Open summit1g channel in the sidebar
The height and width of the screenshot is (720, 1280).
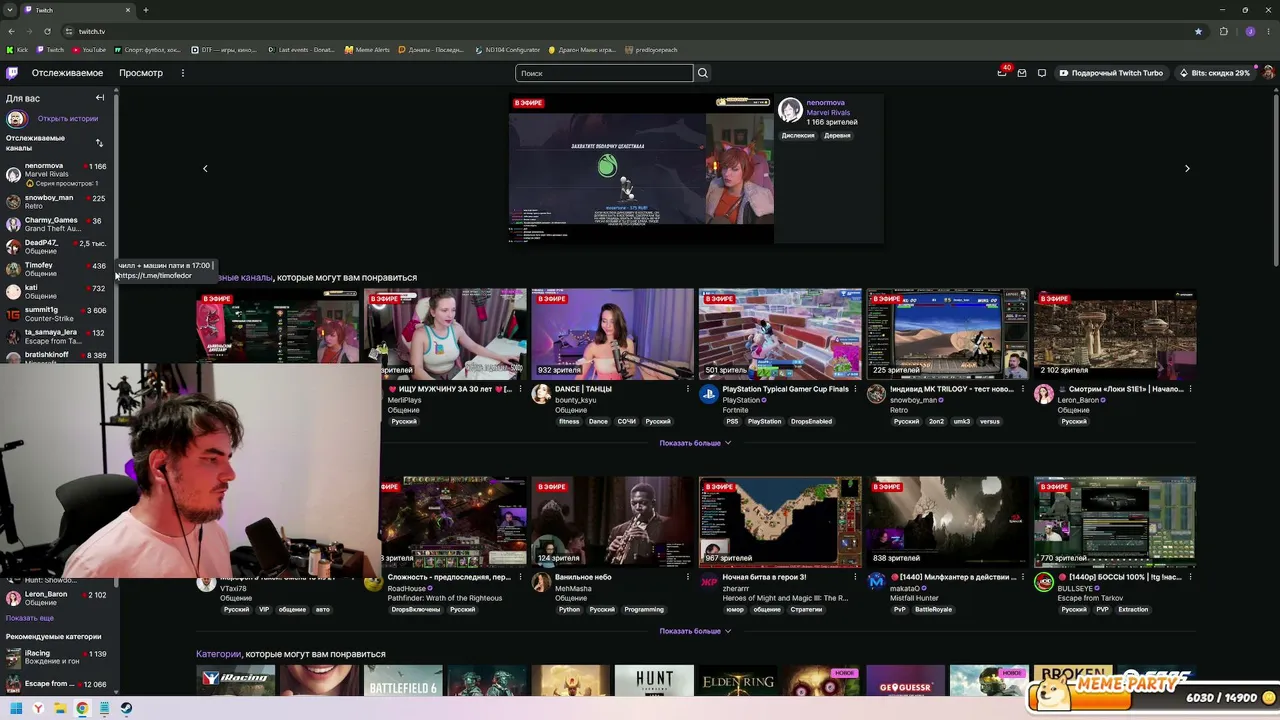(x=55, y=314)
